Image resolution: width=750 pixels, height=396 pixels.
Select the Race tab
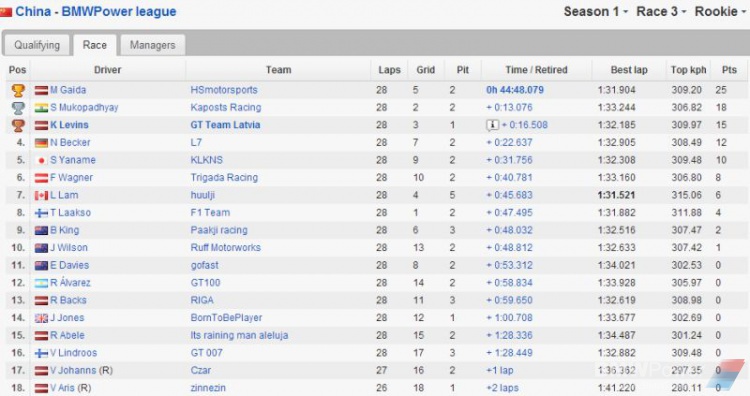tap(95, 45)
